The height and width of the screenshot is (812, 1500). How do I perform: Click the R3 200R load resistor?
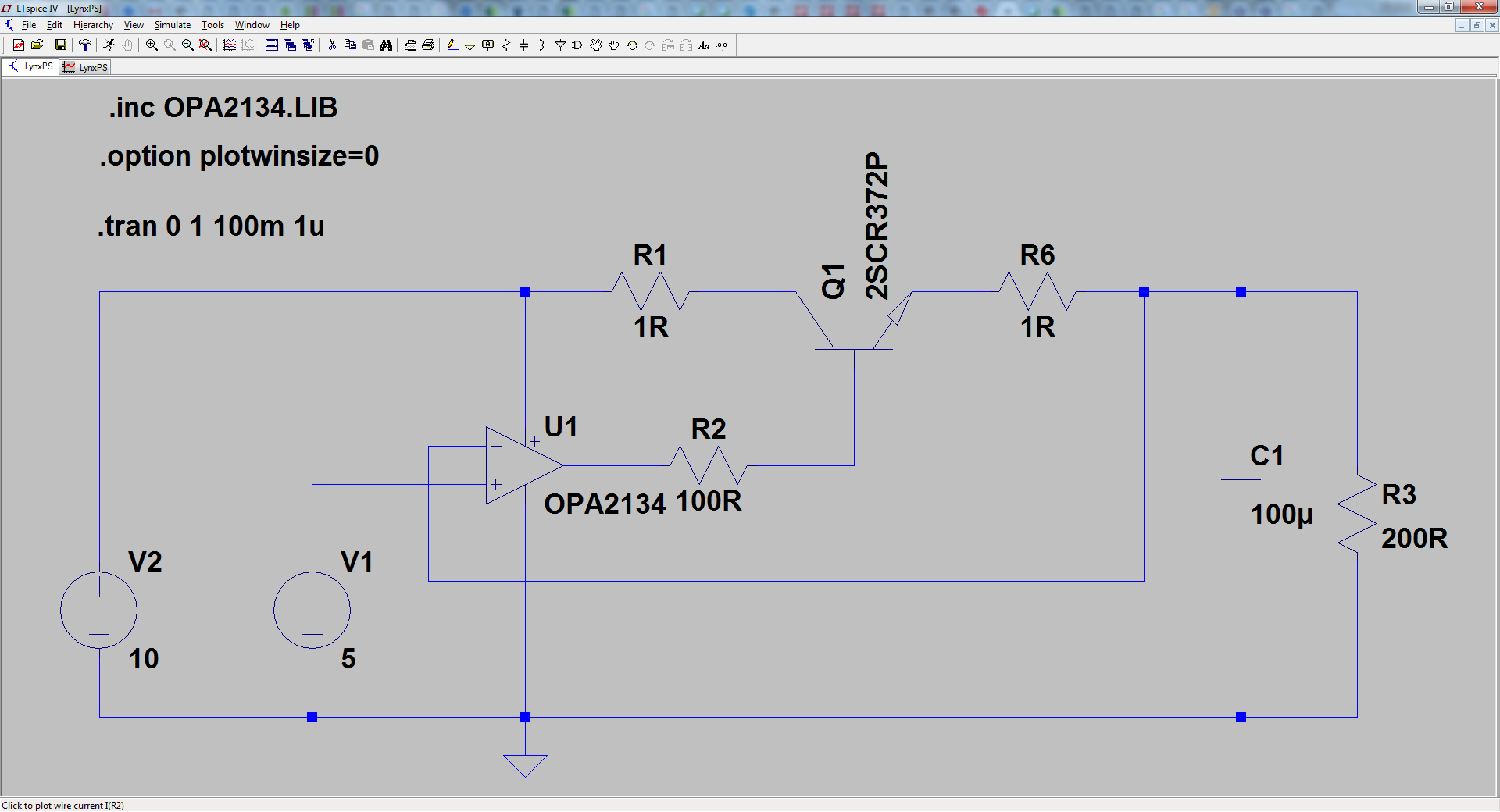pos(1357,514)
